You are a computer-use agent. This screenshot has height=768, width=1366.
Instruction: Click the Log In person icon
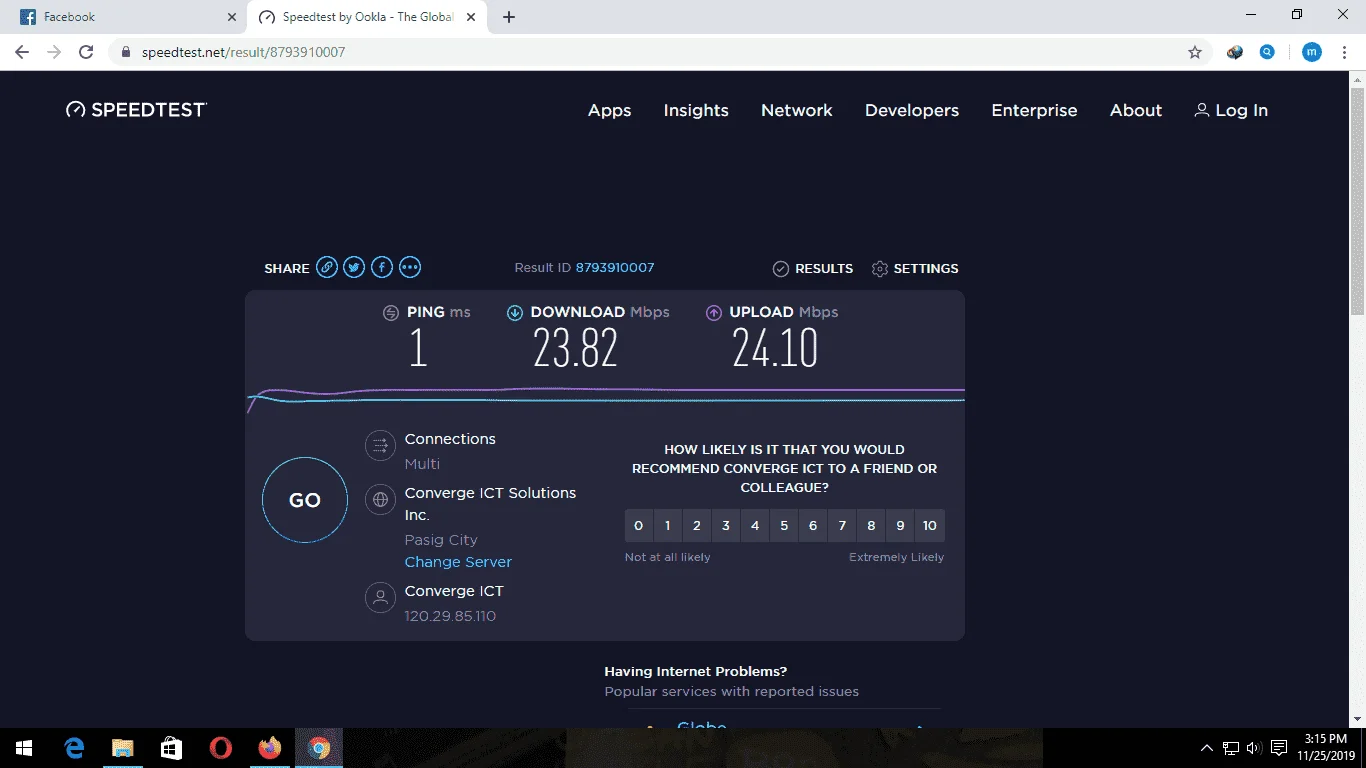click(x=1202, y=110)
